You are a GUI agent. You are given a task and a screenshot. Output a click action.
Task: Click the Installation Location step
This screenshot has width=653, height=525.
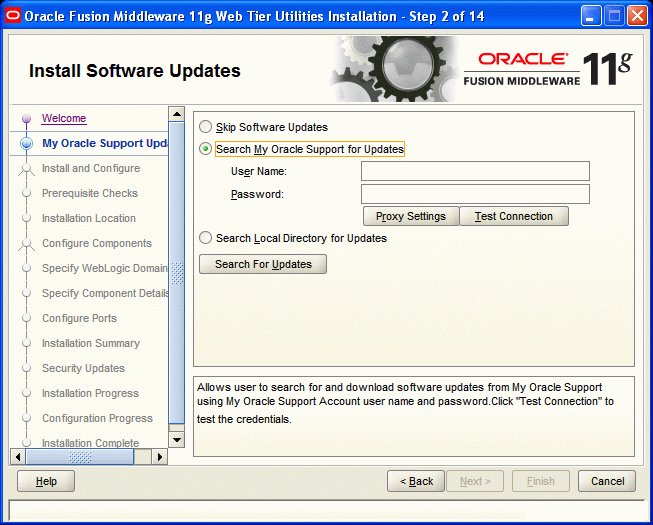pyautogui.click(x=89, y=218)
